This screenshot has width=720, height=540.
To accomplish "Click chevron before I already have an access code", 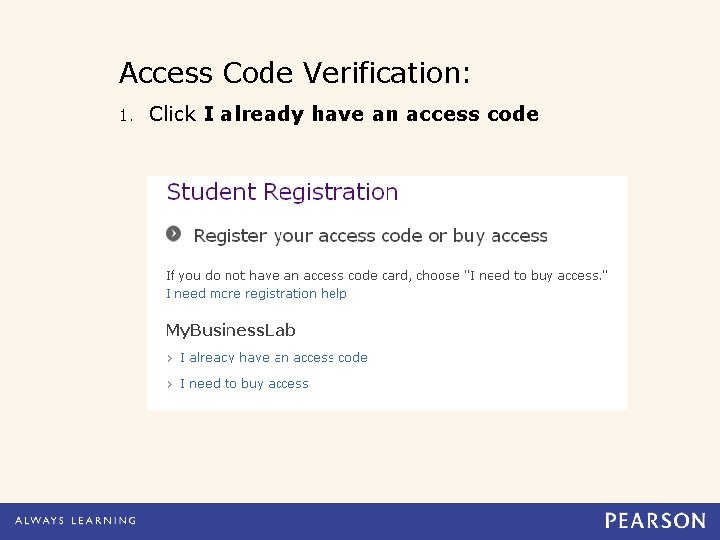I will 170,357.
